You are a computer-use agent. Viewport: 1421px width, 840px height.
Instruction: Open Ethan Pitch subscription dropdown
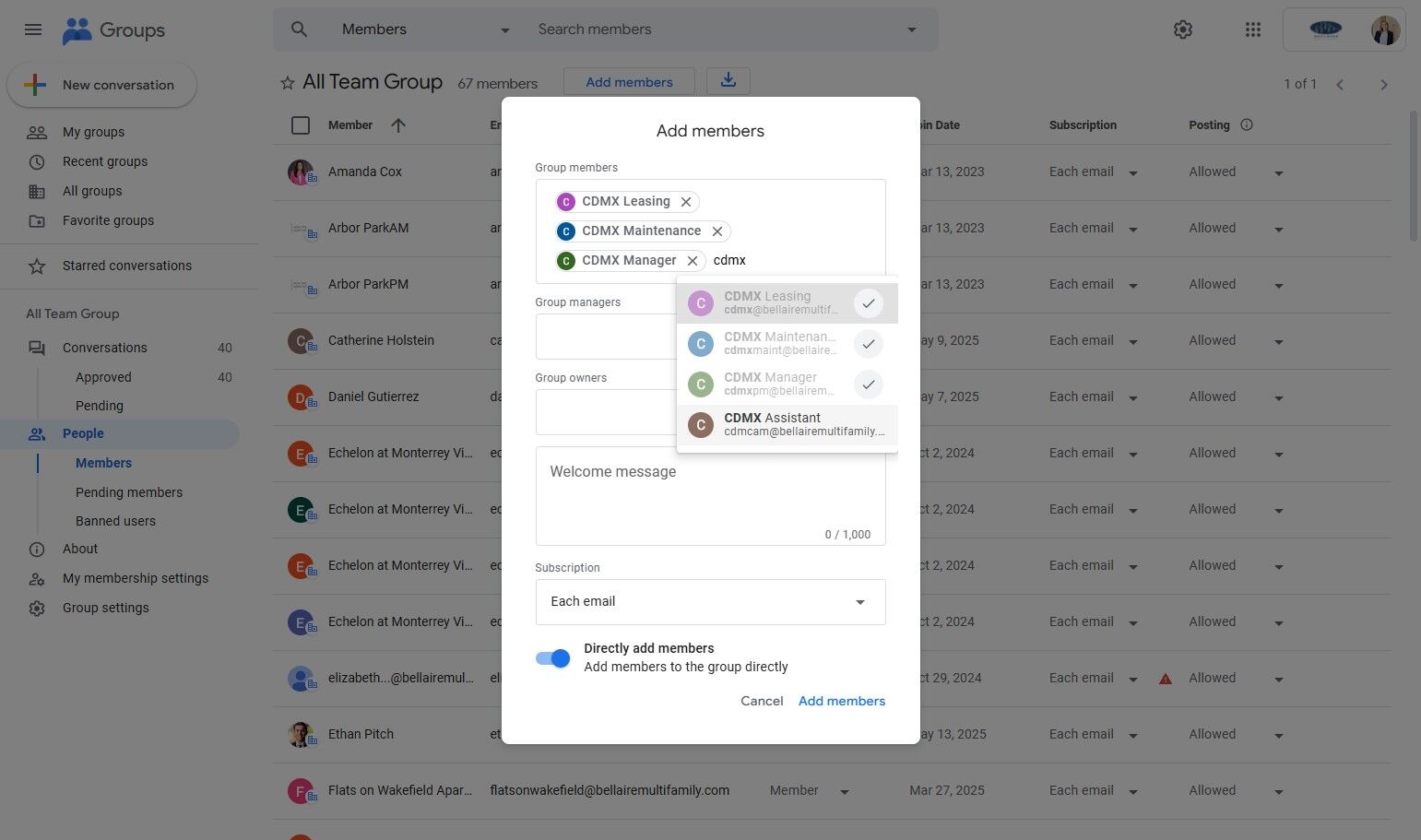[1133, 736]
